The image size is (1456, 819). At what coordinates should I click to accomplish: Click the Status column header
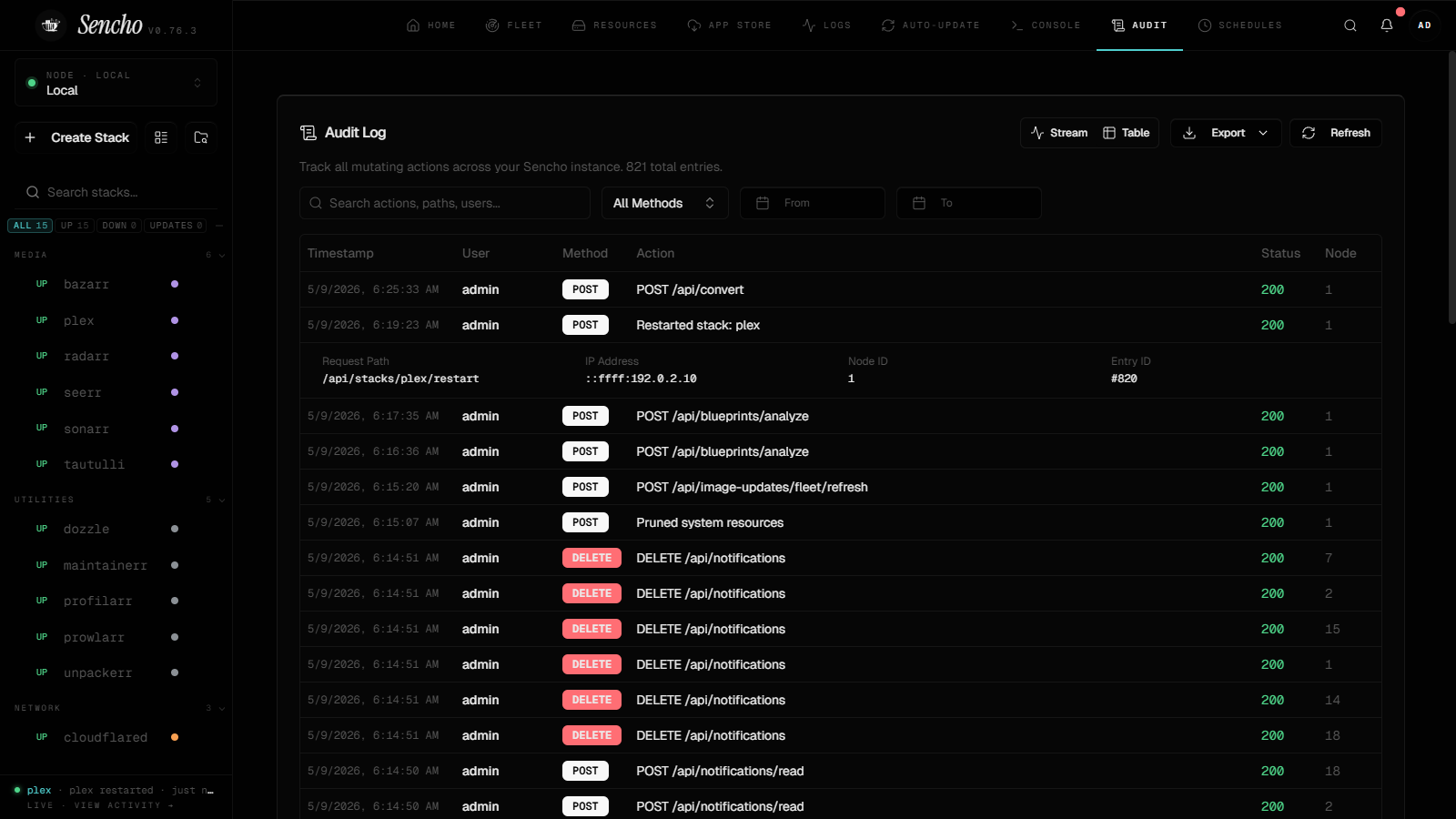(x=1280, y=253)
